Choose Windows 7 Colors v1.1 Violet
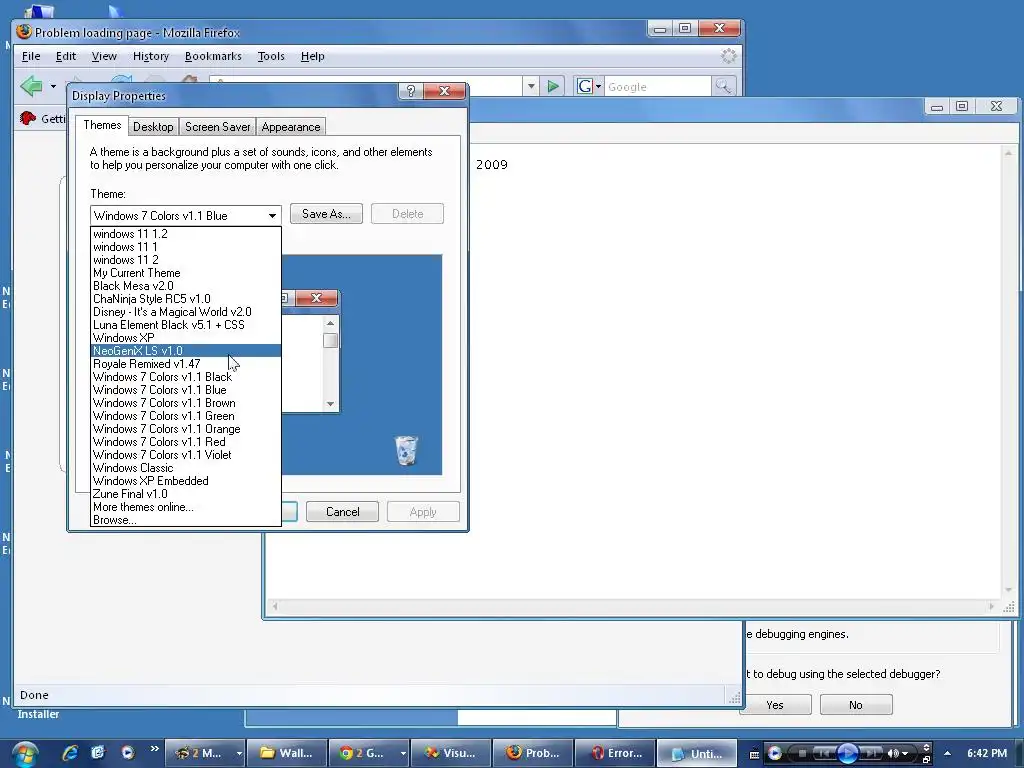1024x768 pixels. click(185, 455)
